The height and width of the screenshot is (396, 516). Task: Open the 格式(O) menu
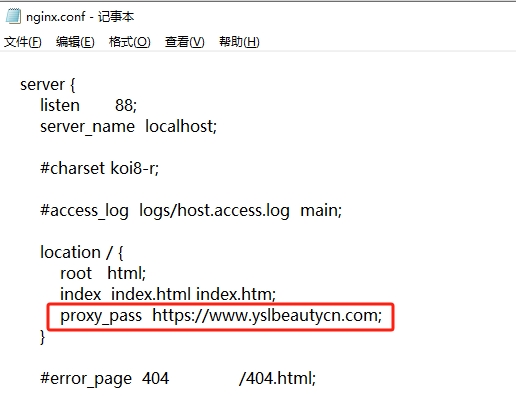tap(130, 42)
